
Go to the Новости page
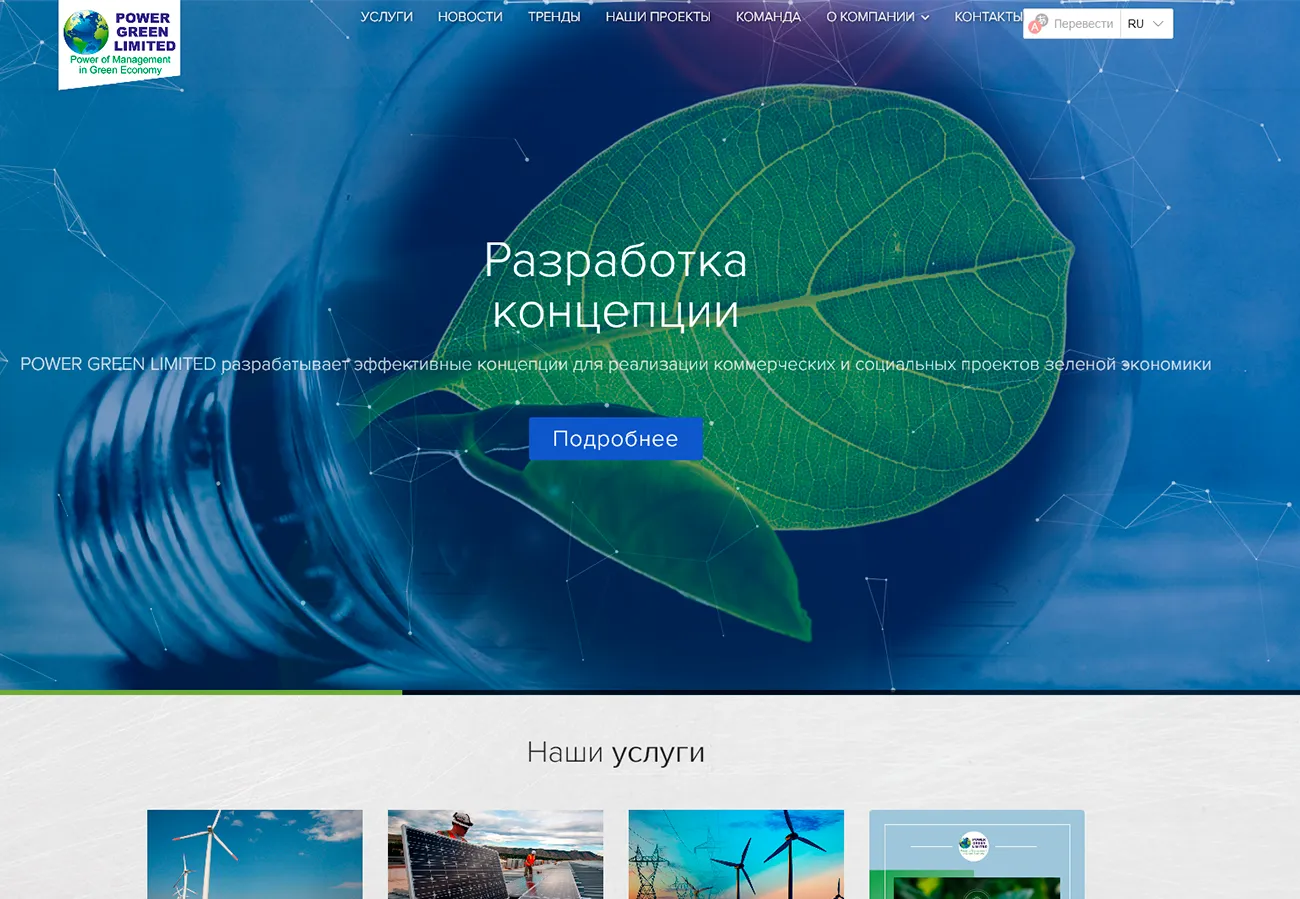click(470, 17)
